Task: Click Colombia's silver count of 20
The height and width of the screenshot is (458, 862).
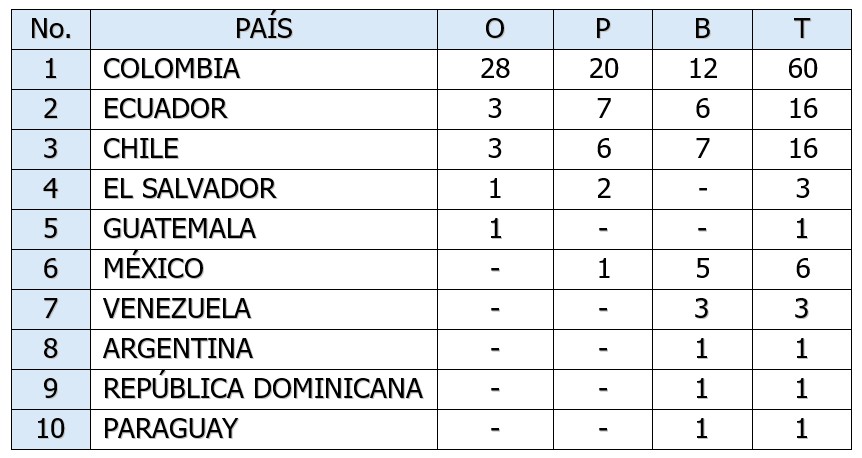Action: coord(602,69)
